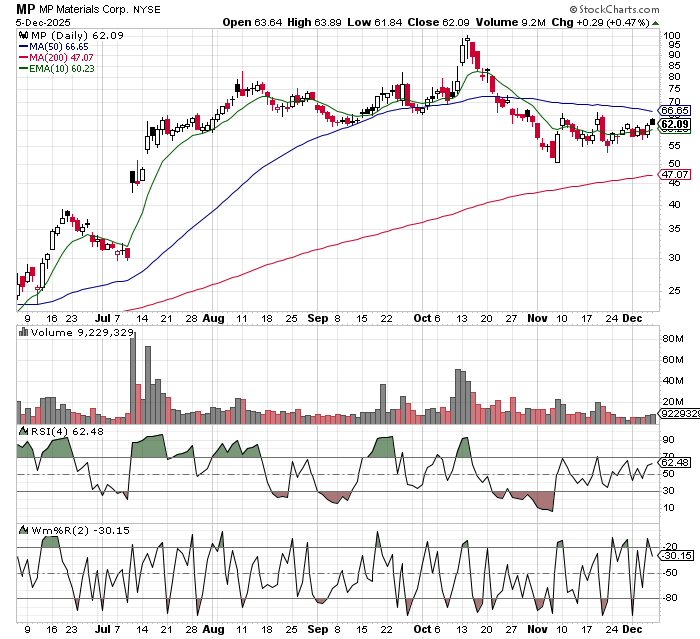Click the NYSE exchange label

pos(146,9)
